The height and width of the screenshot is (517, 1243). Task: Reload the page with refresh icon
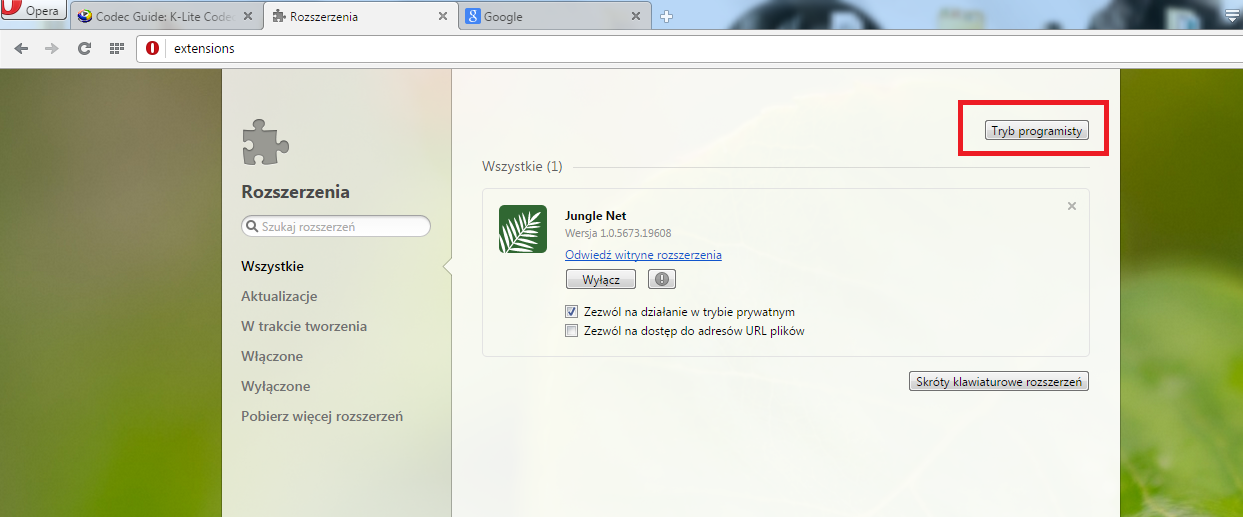click(84, 48)
